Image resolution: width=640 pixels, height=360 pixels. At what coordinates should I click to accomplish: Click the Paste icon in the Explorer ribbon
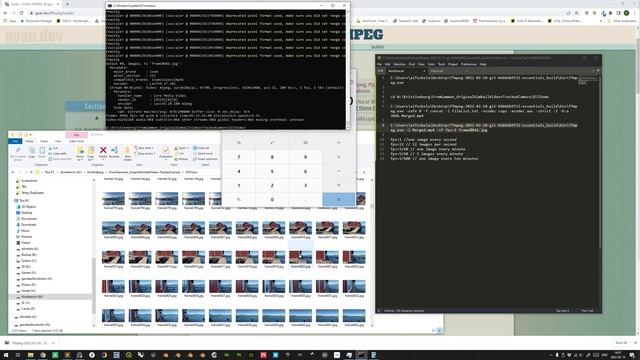(x=42, y=152)
